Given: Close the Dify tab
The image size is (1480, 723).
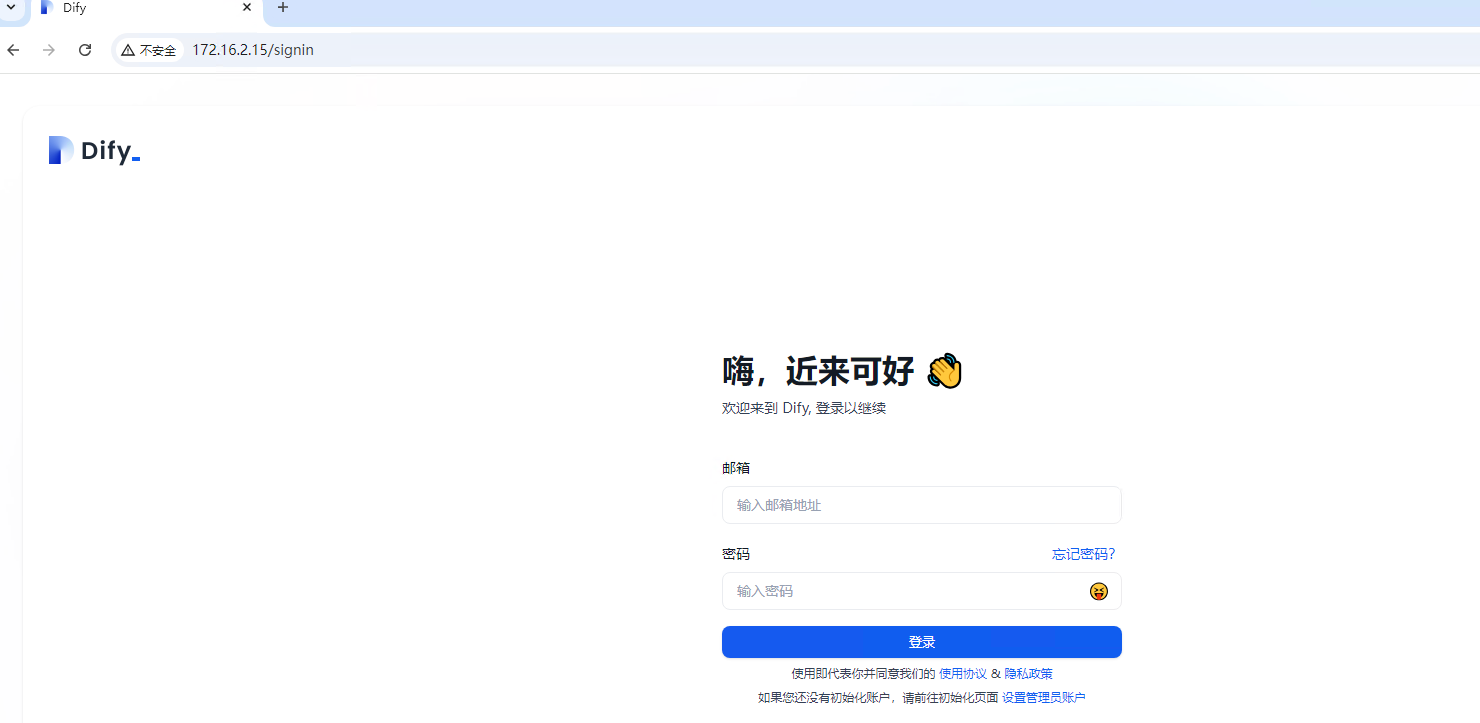Looking at the screenshot, I should [247, 7].
